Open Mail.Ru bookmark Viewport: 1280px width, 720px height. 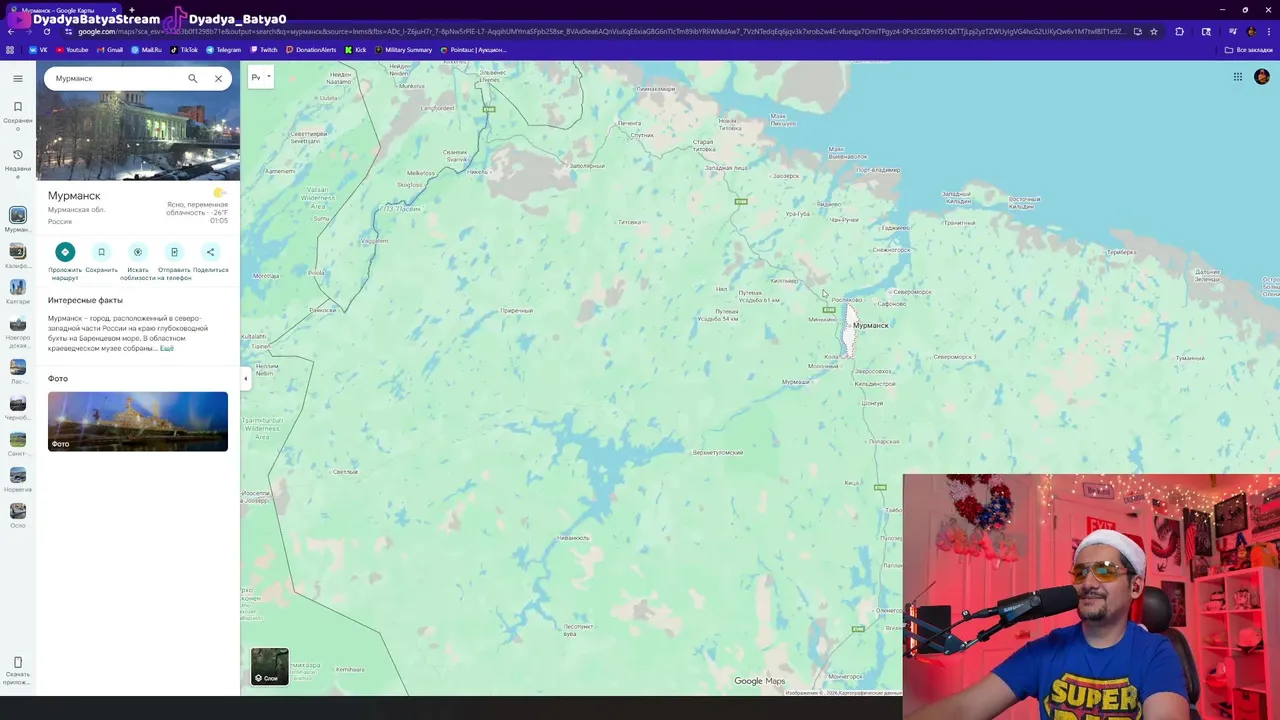coord(147,49)
